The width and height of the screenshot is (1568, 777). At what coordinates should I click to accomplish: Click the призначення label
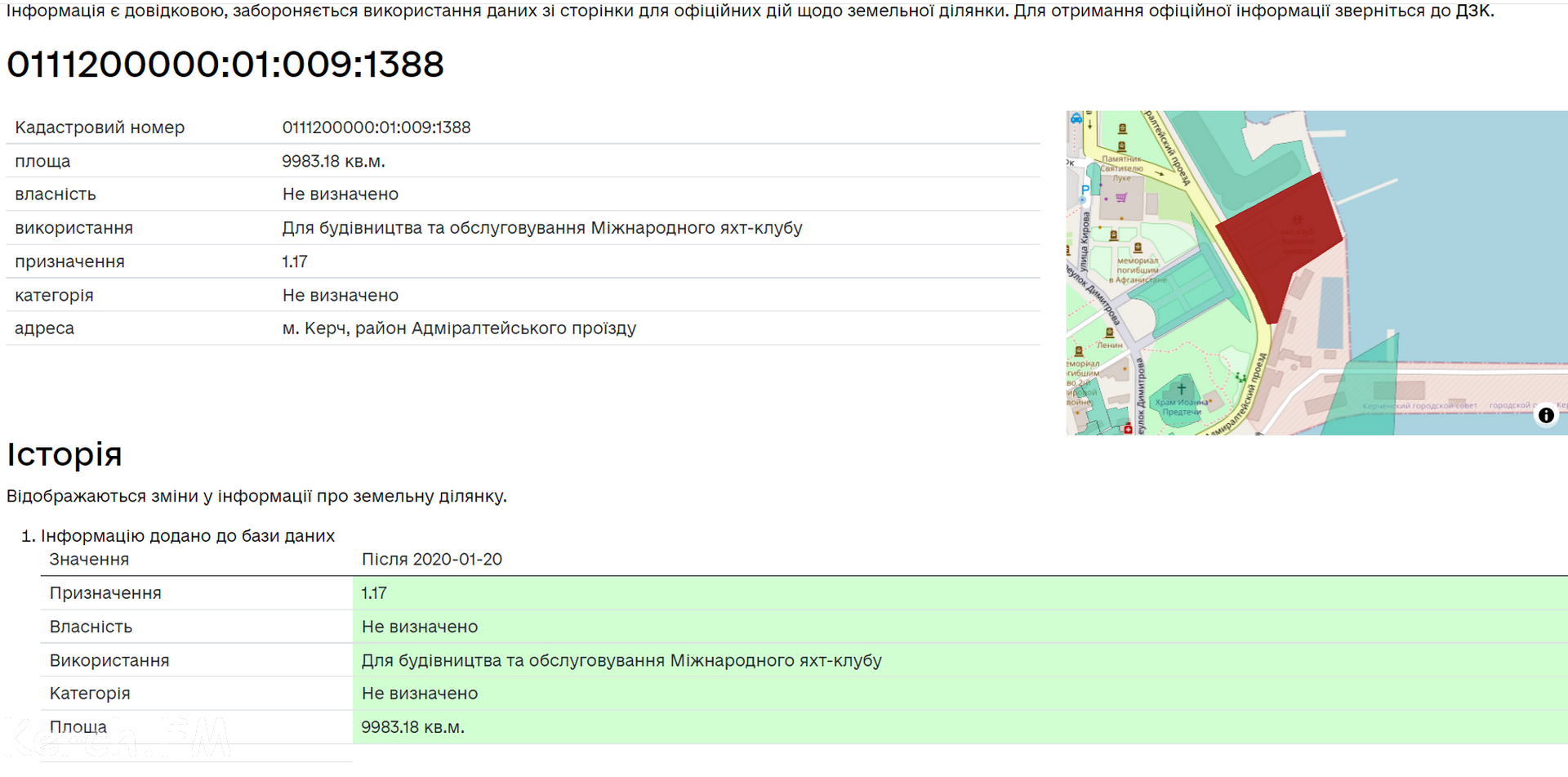(69, 261)
